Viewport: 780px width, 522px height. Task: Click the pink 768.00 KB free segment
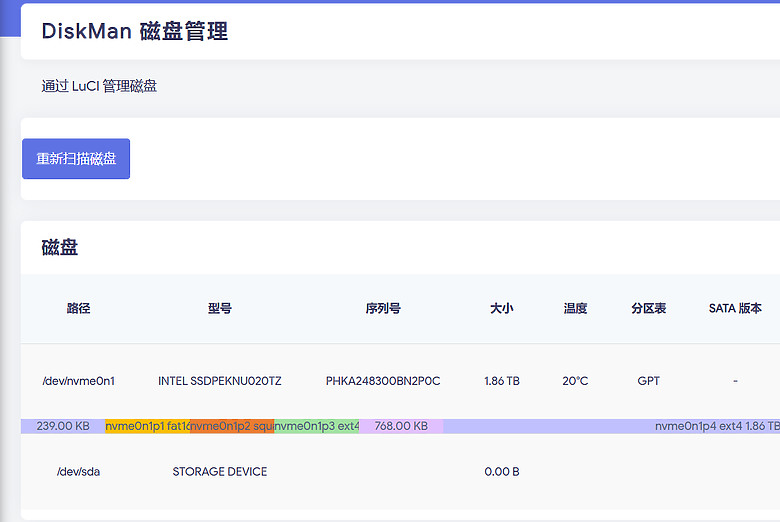(x=401, y=426)
